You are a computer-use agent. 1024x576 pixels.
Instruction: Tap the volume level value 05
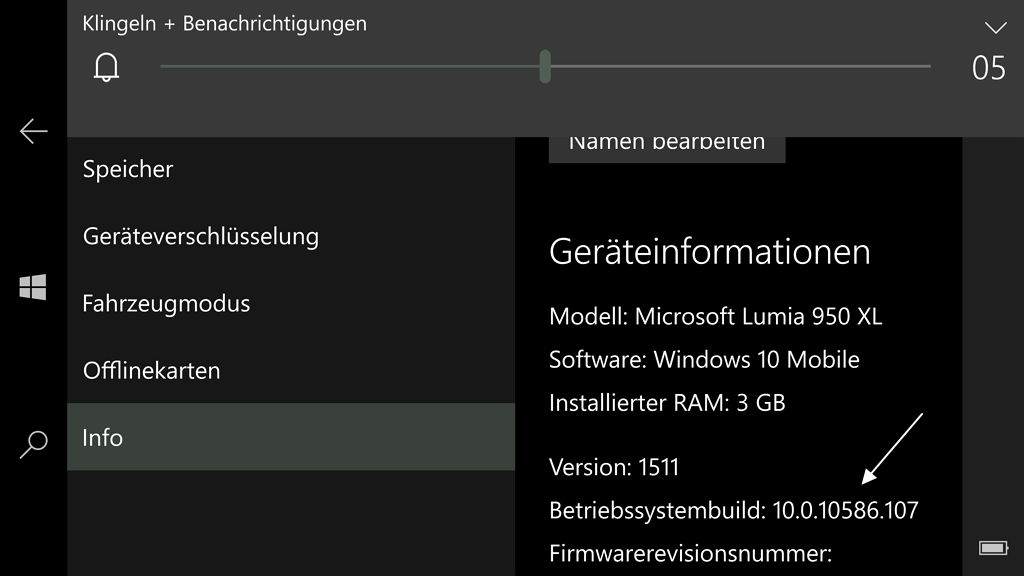(x=988, y=68)
